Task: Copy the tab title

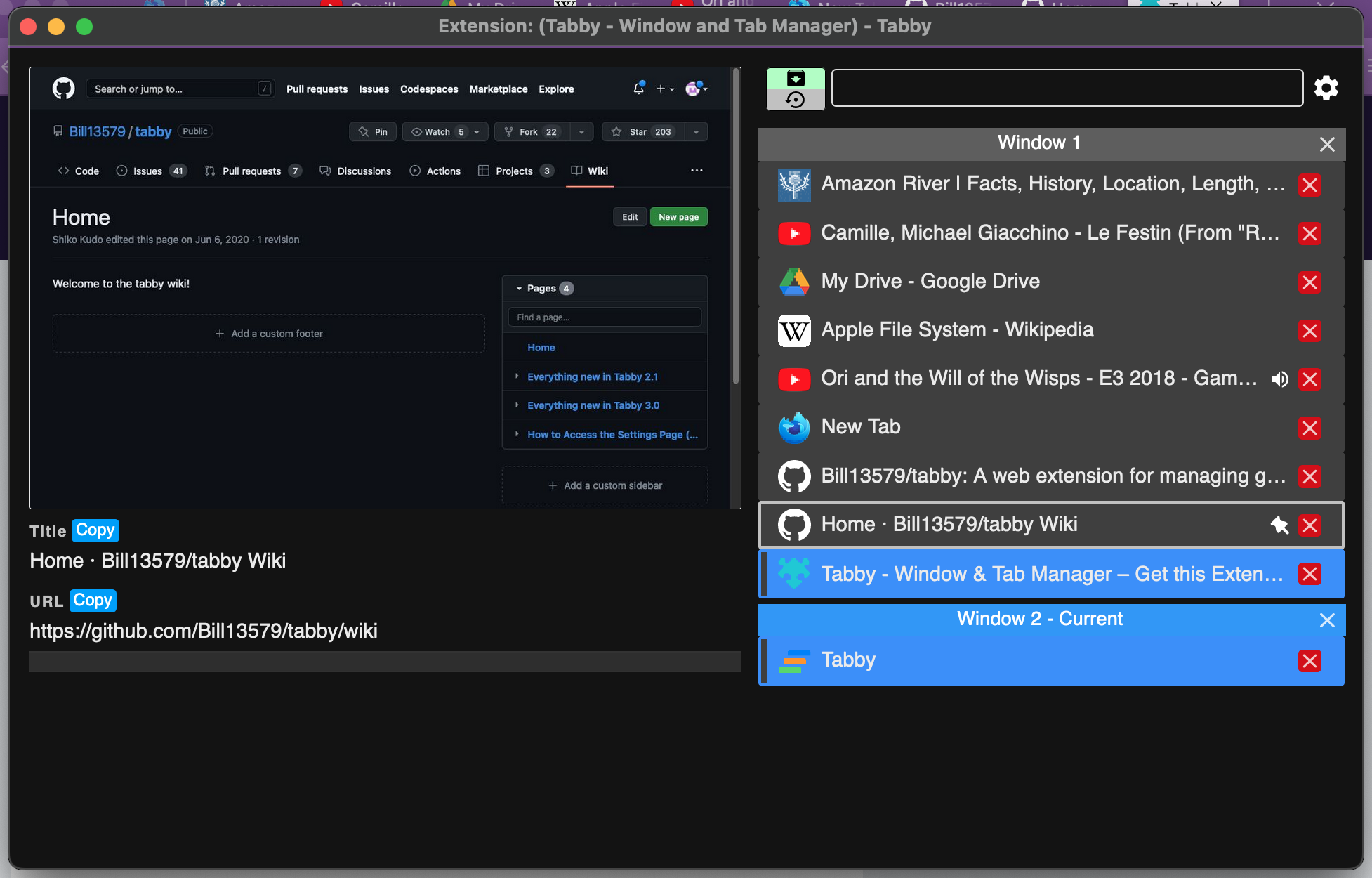Action: [x=95, y=530]
